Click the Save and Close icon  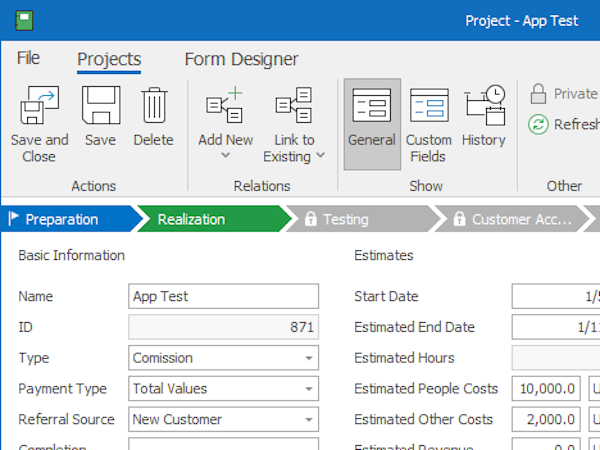(39, 106)
